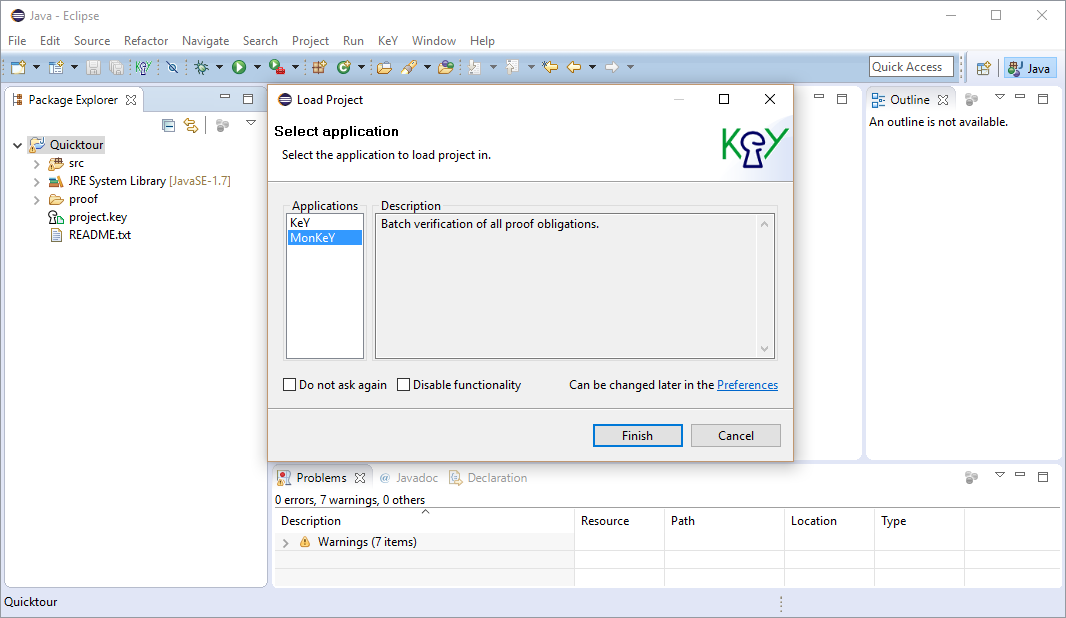
Task: Click the Back navigation arrow icon
Action: point(574,67)
